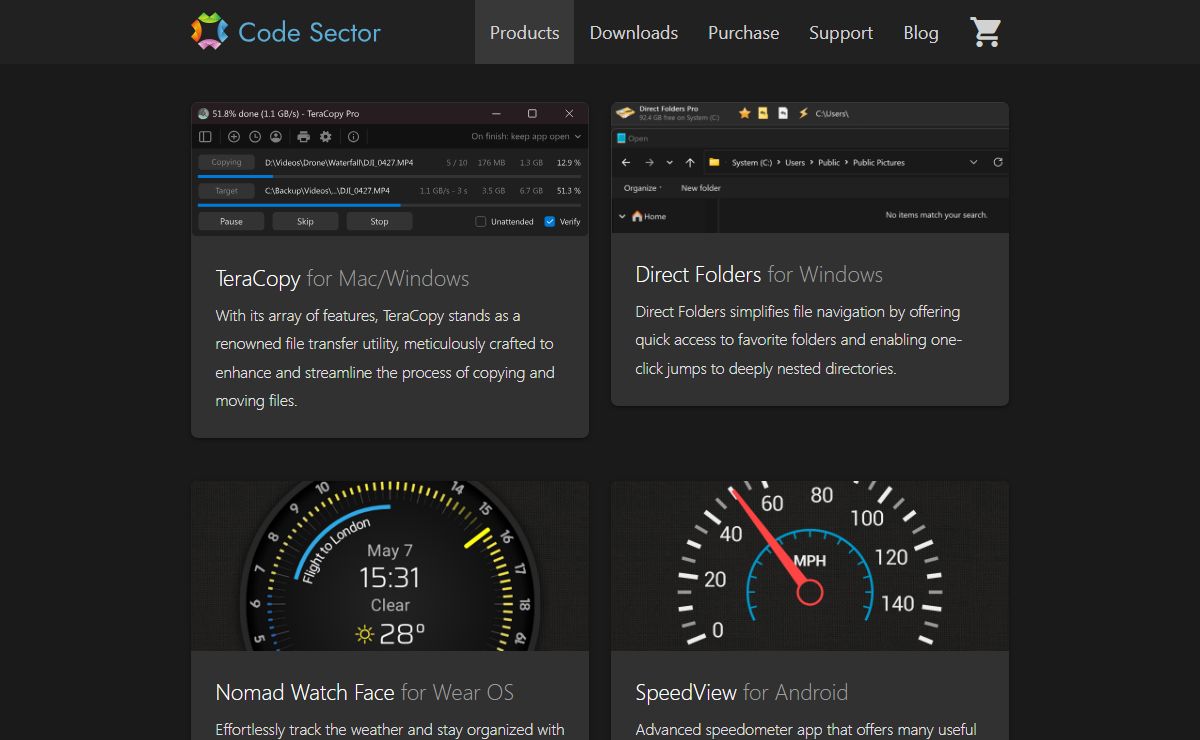Click the Direct Folders Pro app icon

pyautogui.click(x=625, y=113)
